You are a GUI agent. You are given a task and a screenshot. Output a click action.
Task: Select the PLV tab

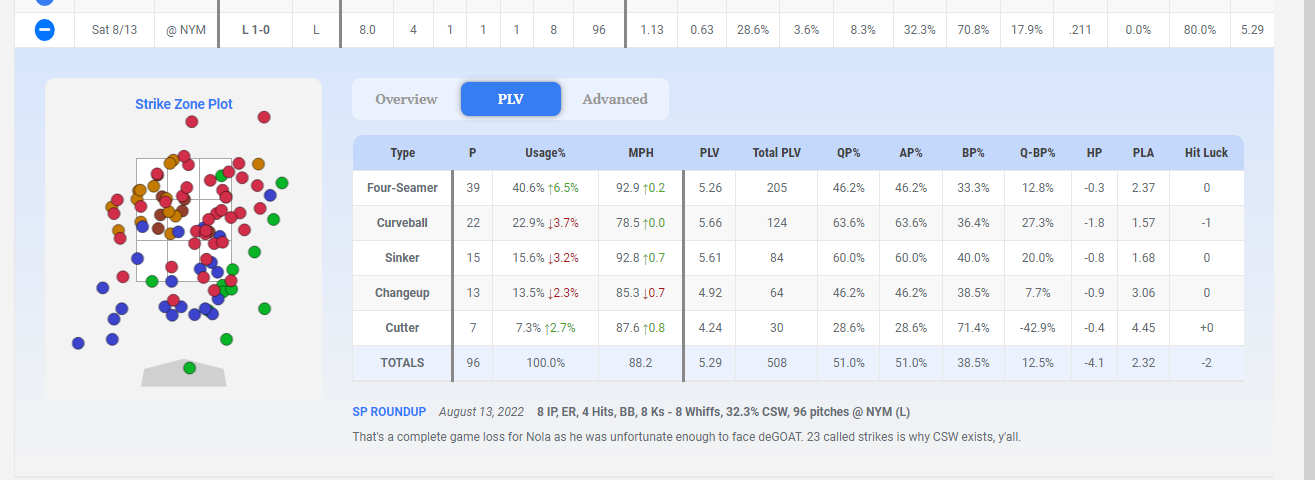pos(511,99)
